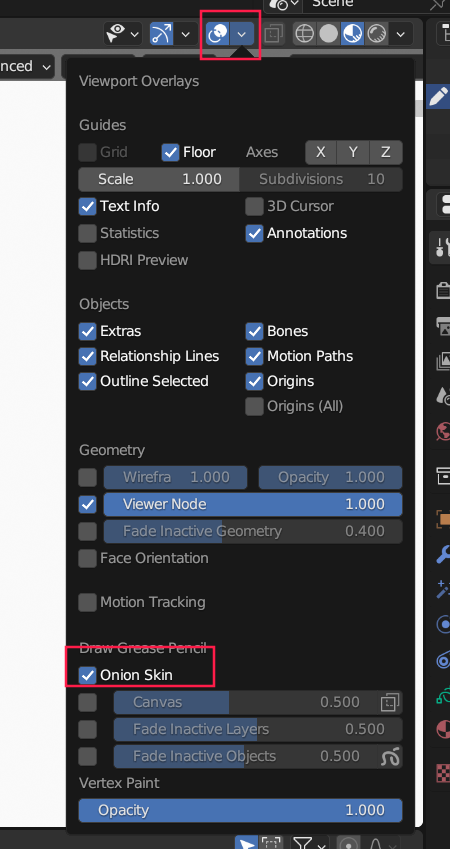Toggle the Show Gizmo icon
The height and width of the screenshot is (849, 450).
pos(161,34)
